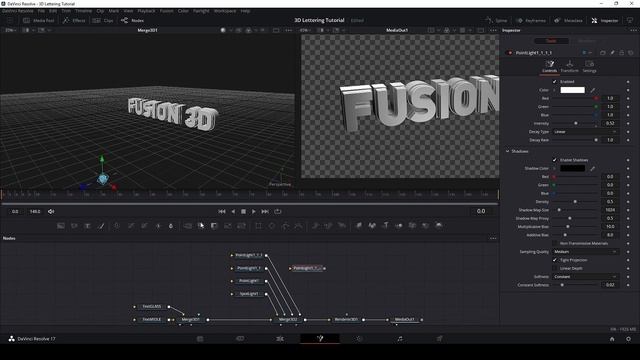640x360 pixels.
Task: Select the MediaOut1 node
Action: click(404, 320)
